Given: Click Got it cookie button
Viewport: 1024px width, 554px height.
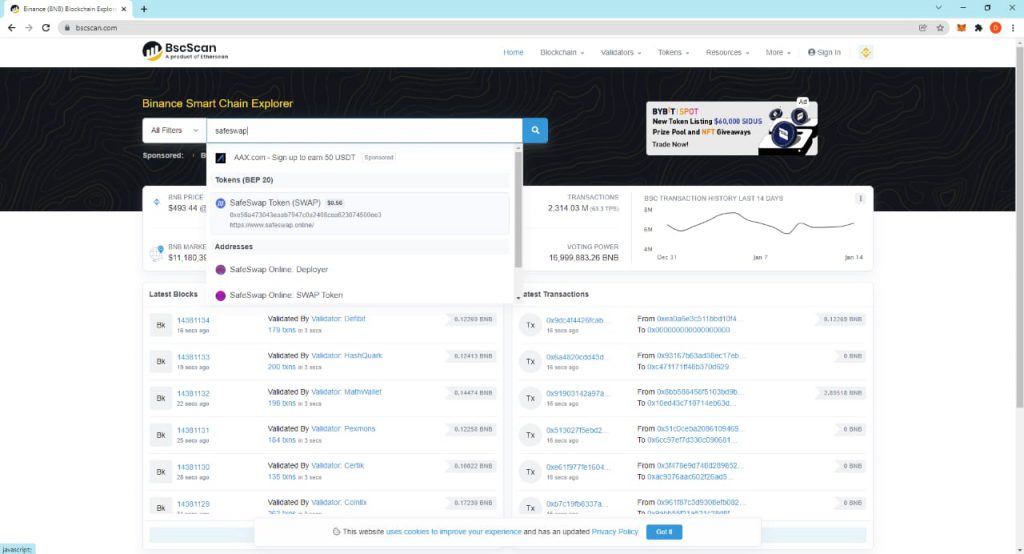Looking at the screenshot, I should click(x=664, y=532).
